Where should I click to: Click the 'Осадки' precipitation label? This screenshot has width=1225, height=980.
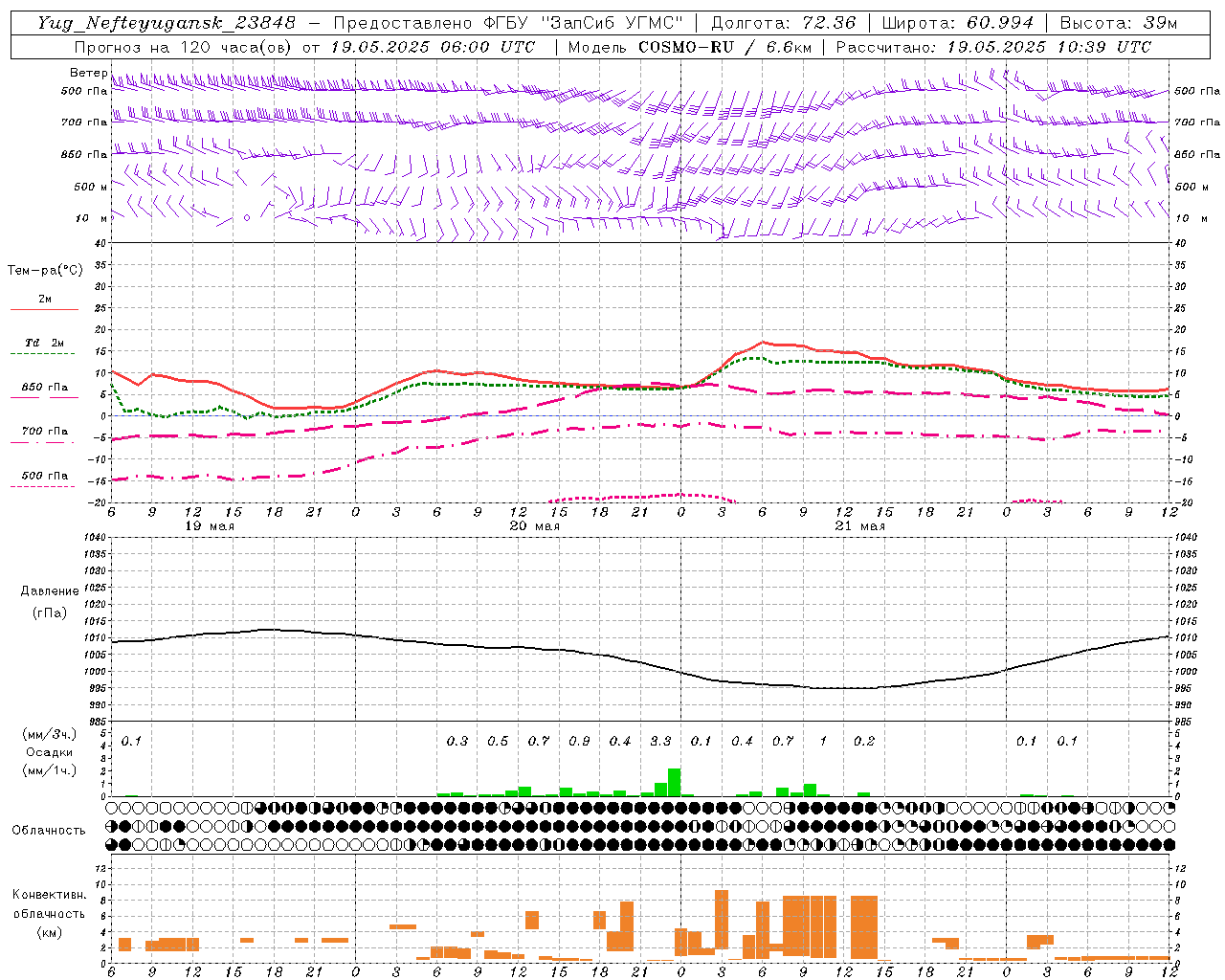pyautogui.click(x=49, y=752)
